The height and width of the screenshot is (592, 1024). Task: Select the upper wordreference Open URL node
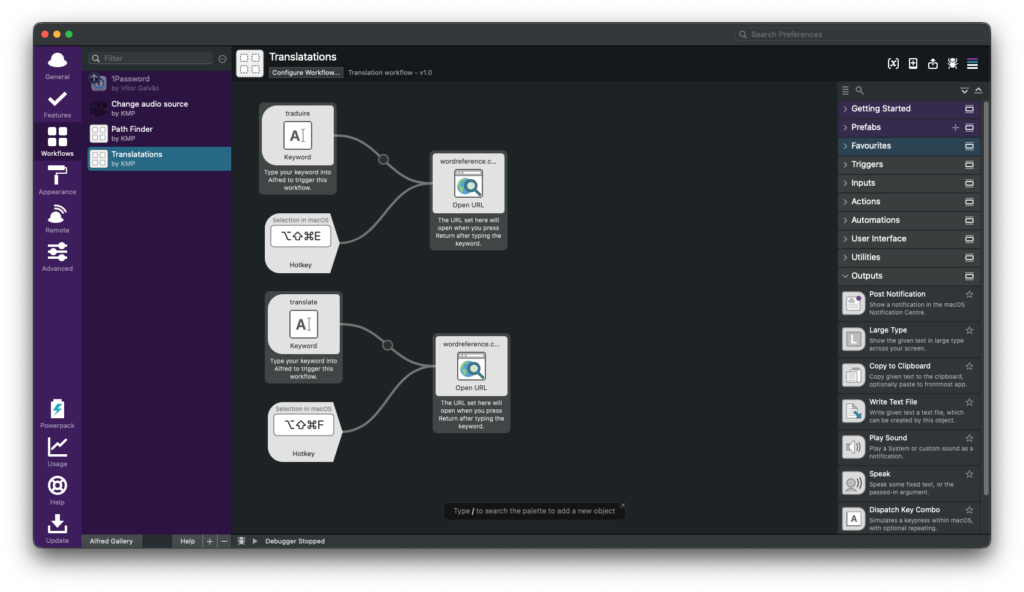tap(468, 201)
